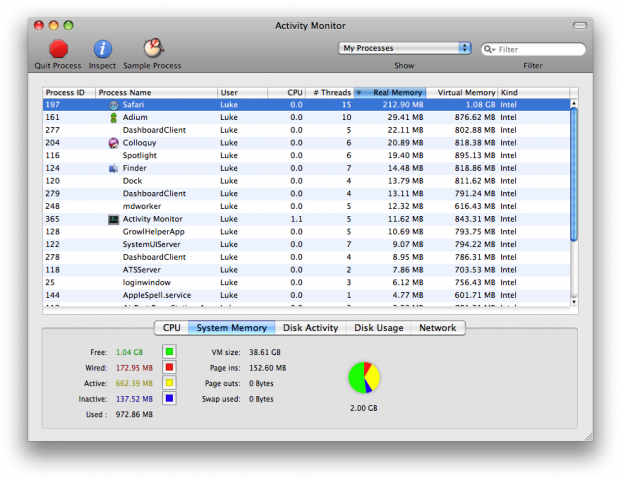Click the Inactive 137.52 MB value
The height and width of the screenshot is (480, 621).
(134, 399)
